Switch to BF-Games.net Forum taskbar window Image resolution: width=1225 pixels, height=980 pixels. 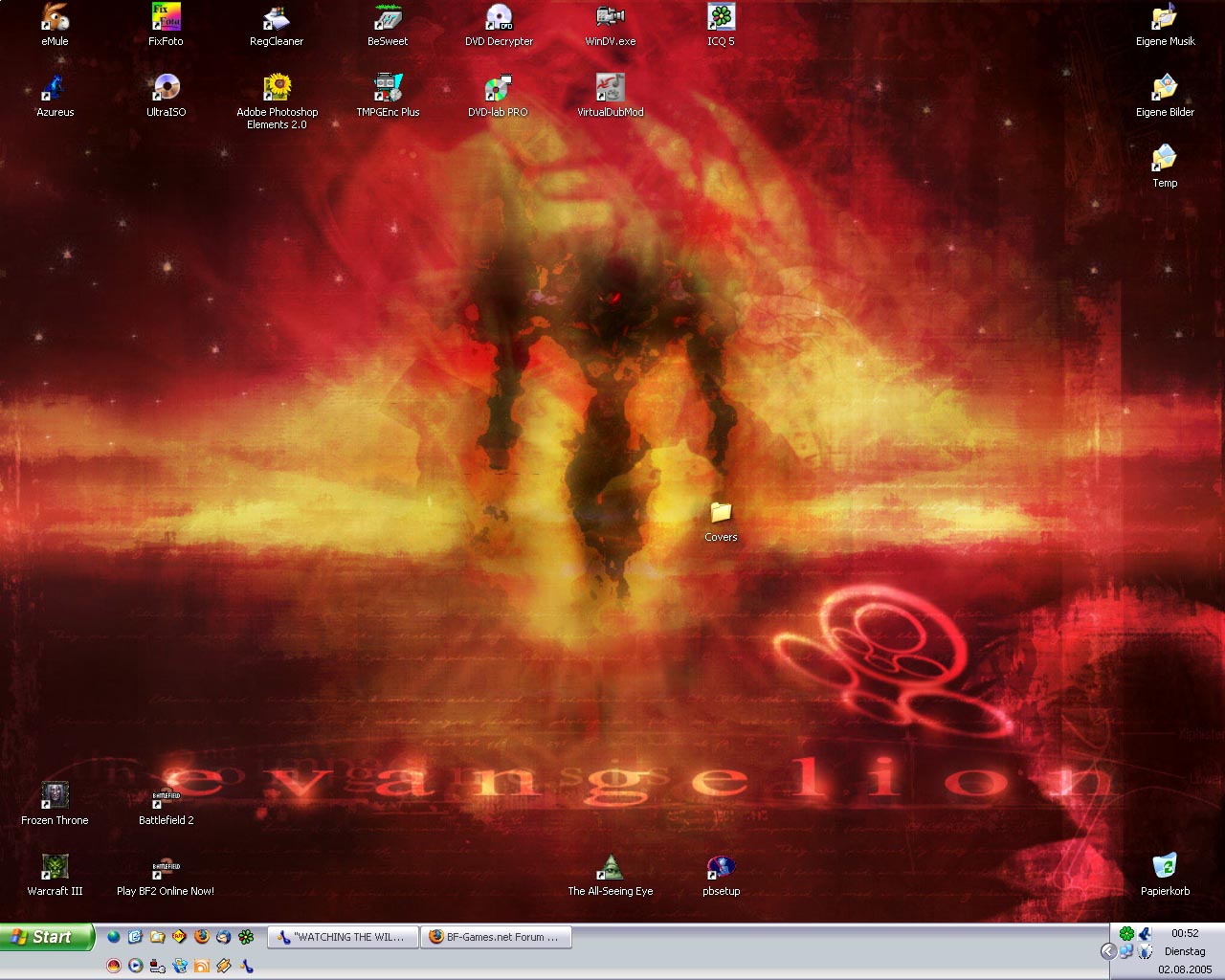(x=497, y=937)
